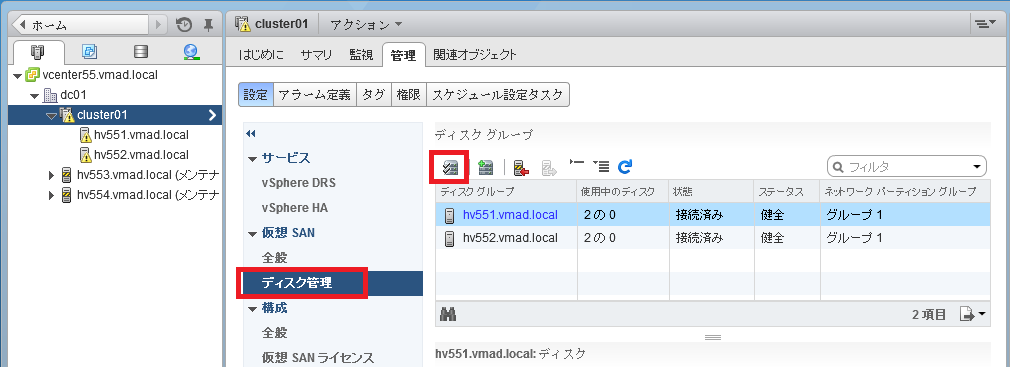Open navigator history clock icon
1010x367 pixels.
click(x=184, y=24)
